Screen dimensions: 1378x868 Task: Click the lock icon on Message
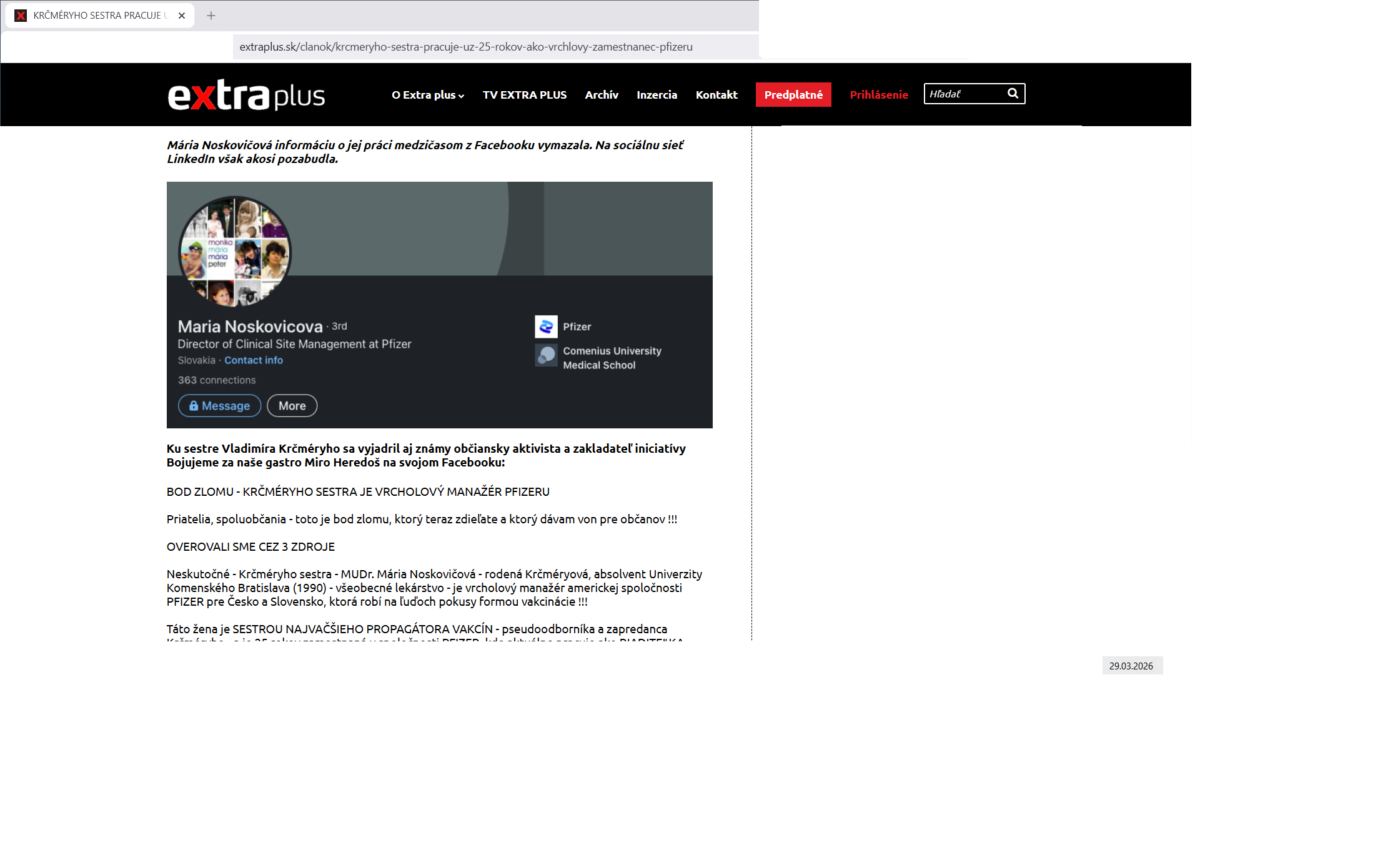pyautogui.click(x=194, y=406)
